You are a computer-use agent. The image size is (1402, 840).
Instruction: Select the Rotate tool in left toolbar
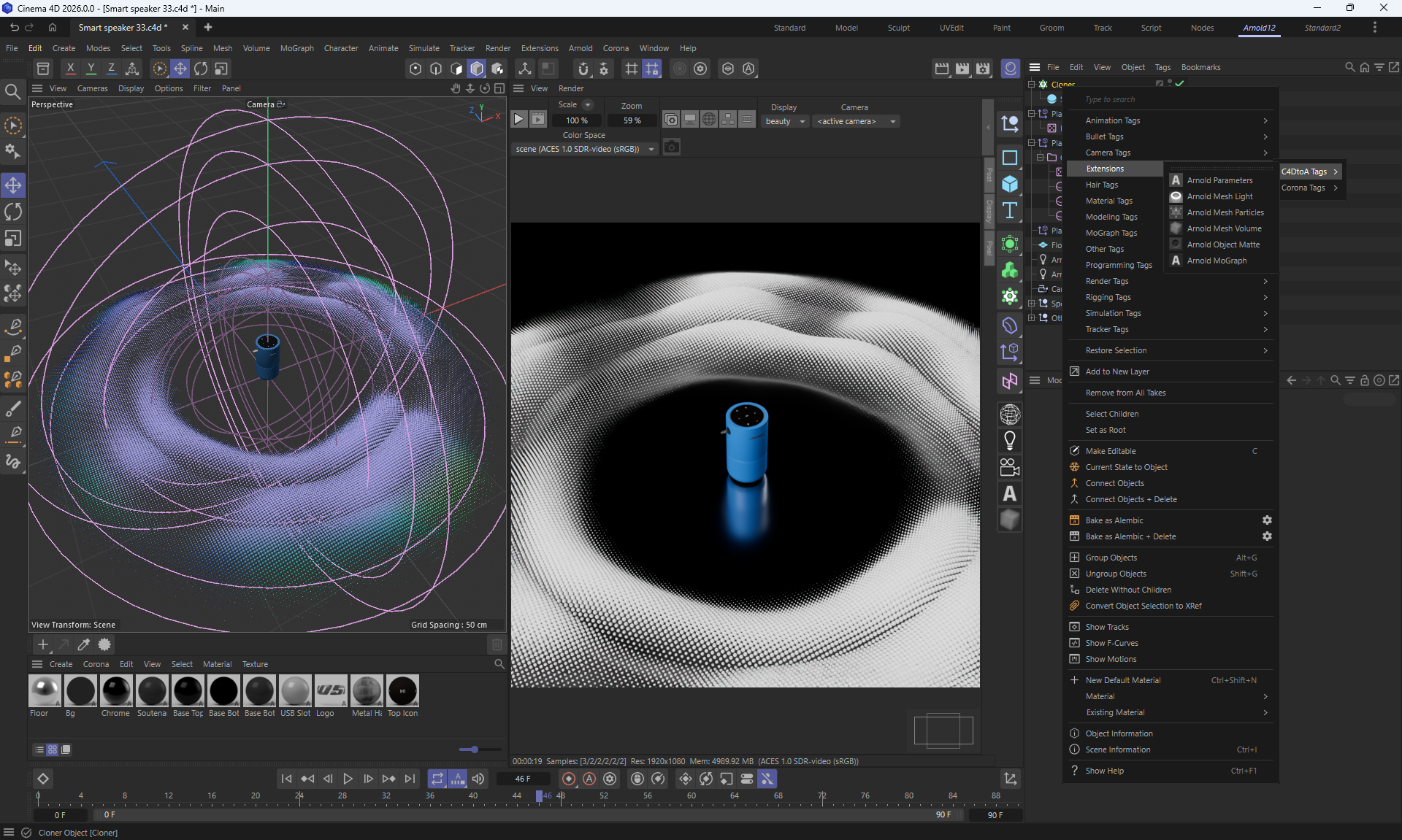coord(13,212)
